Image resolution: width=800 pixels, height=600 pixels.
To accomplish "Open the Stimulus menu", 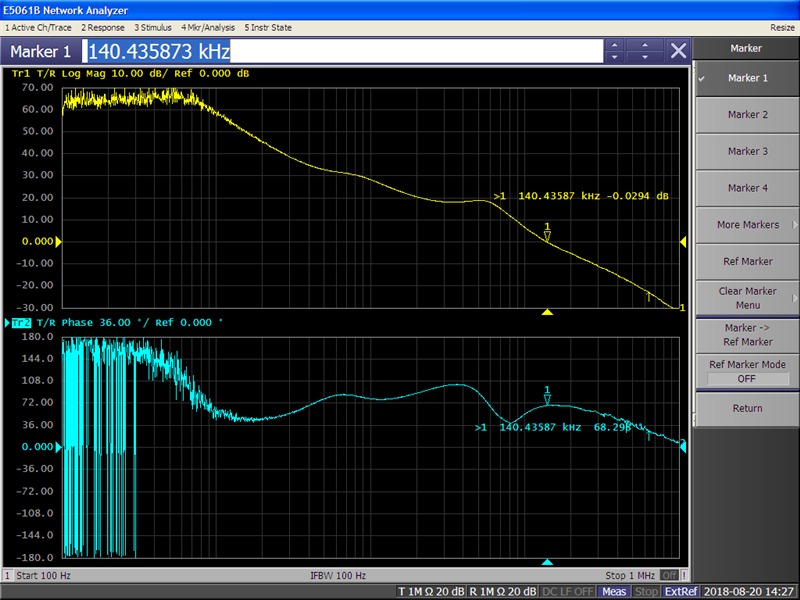I will pyautogui.click(x=153, y=28).
